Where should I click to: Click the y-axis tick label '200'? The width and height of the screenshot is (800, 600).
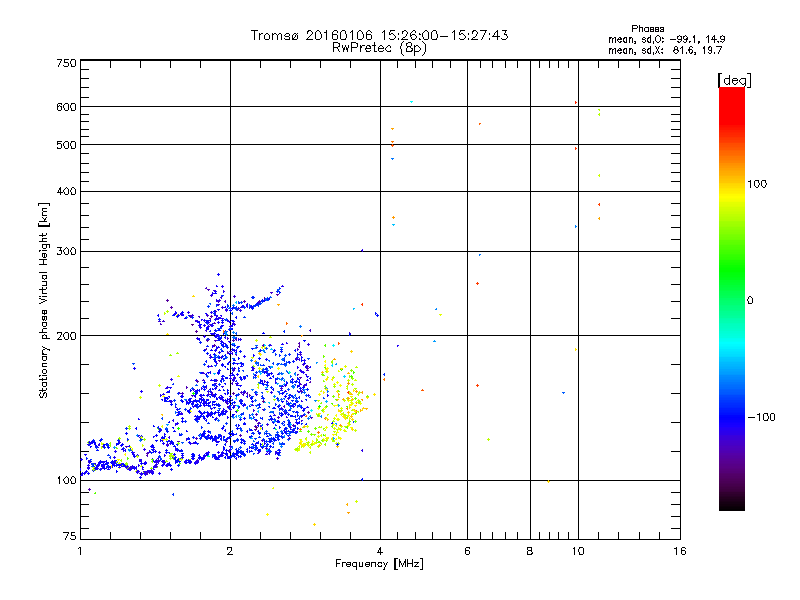67,336
